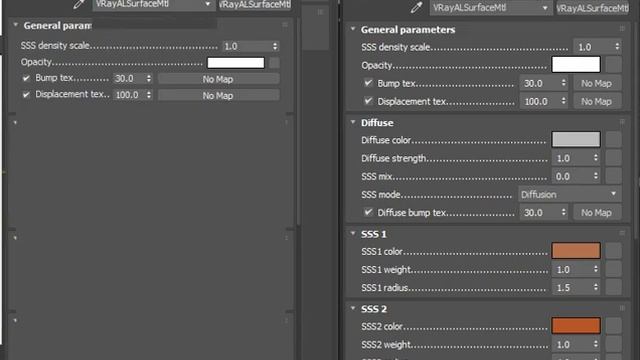640x360 pixels.
Task: Click SSS1 weight spinner arrows
Action: click(596, 269)
